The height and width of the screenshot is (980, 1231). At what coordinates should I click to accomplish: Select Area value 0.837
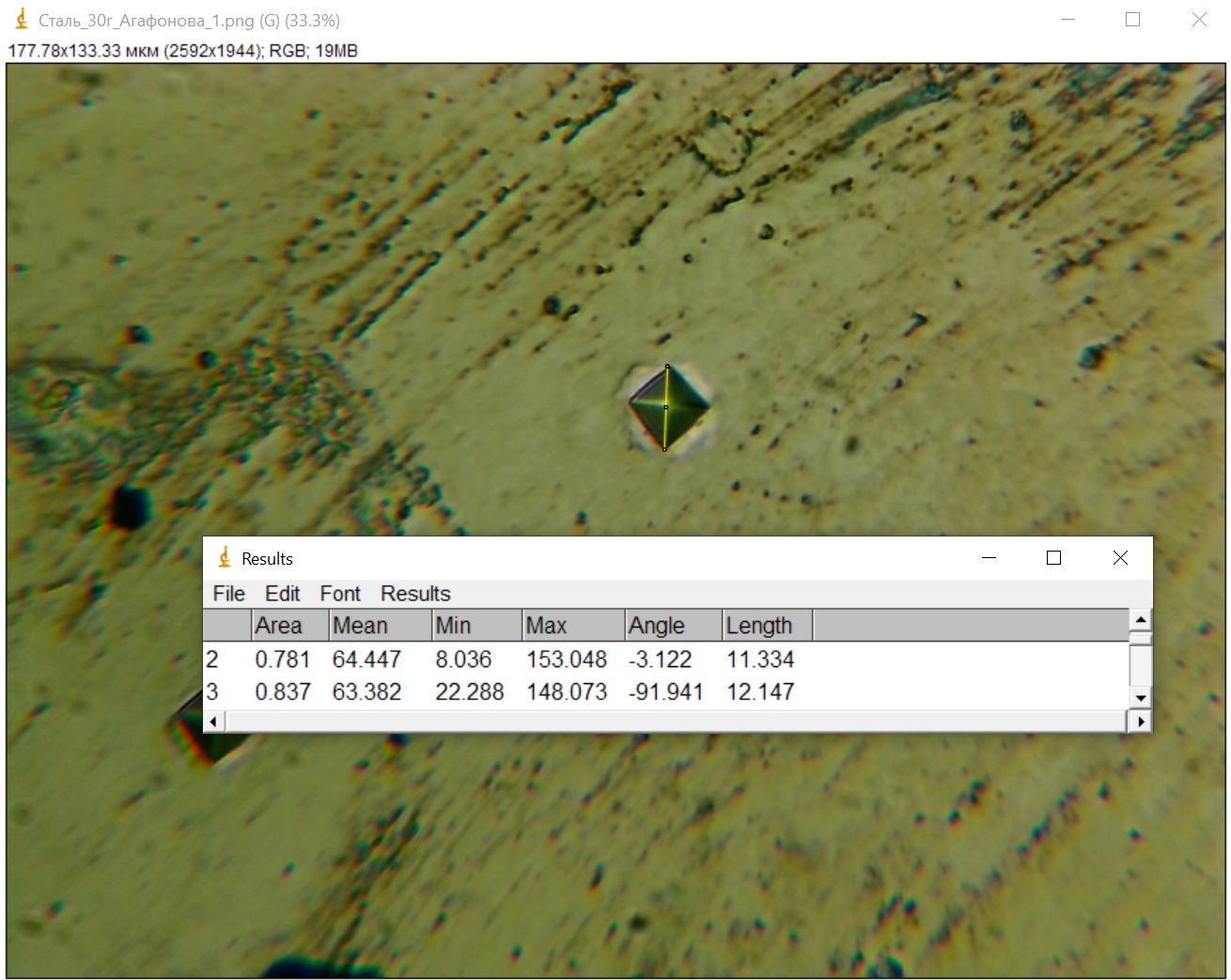[x=282, y=692]
